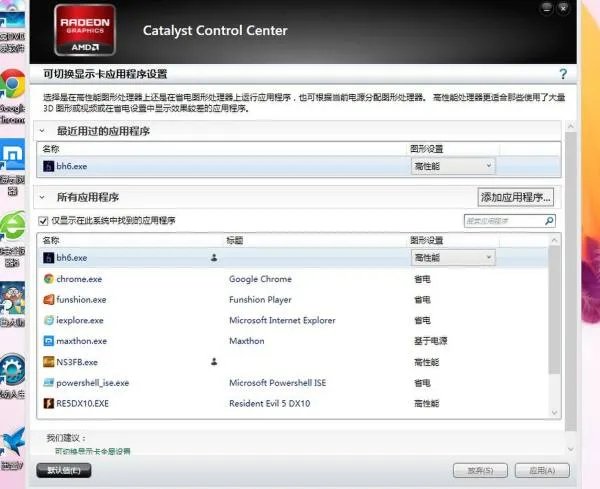Click the NS3FB.exe icon in list
This screenshot has width=600, height=489.
pos(48,362)
